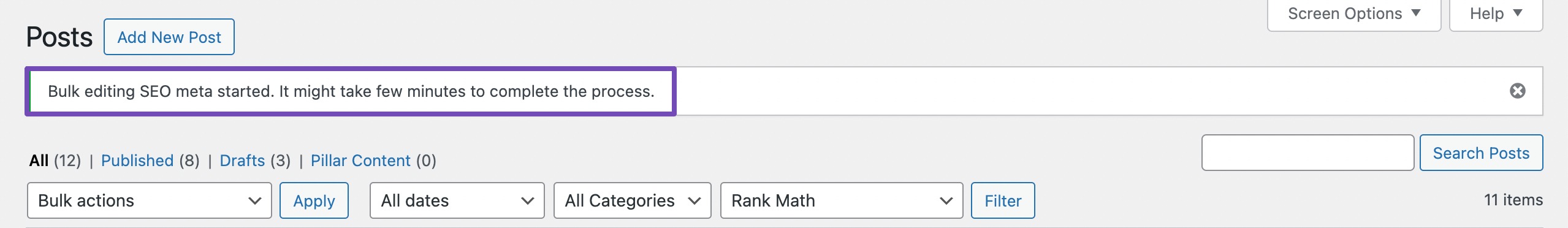
Task: Open the Rank Math filter dropdown
Action: coord(842,200)
